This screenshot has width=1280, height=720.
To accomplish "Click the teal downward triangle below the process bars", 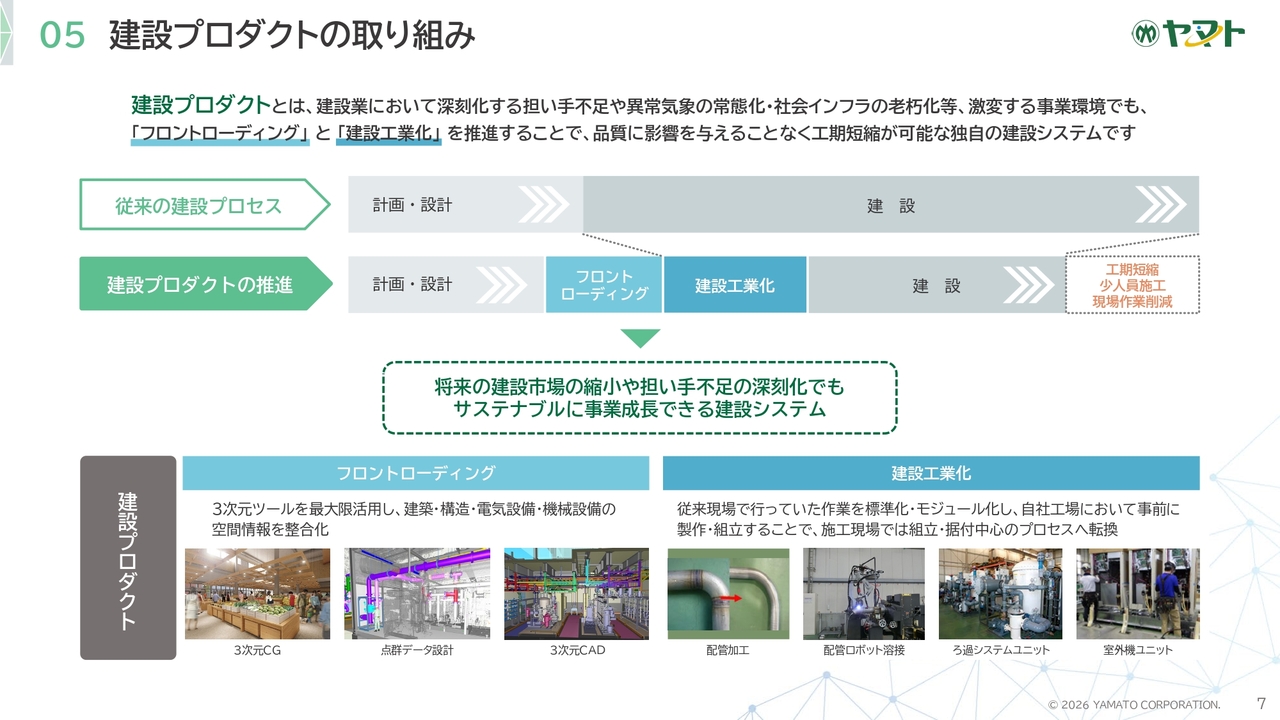I will point(640,338).
